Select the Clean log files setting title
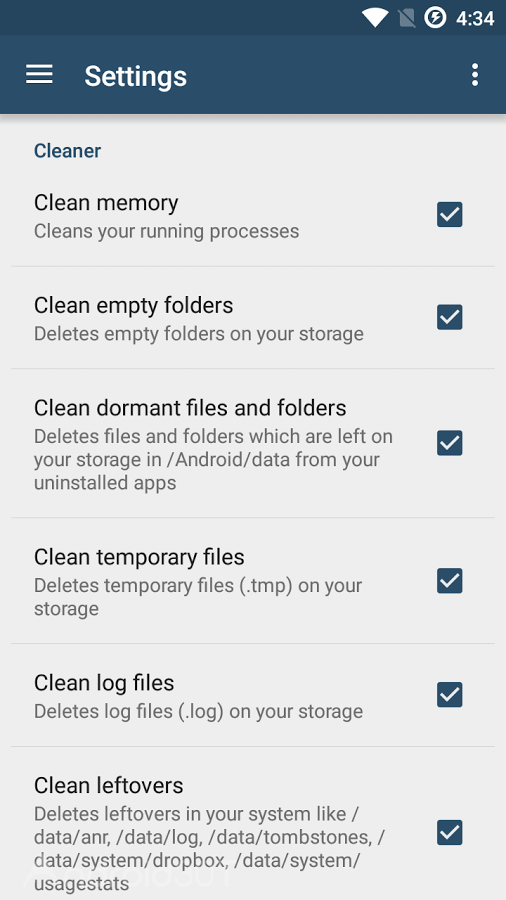 pos(104,683)
